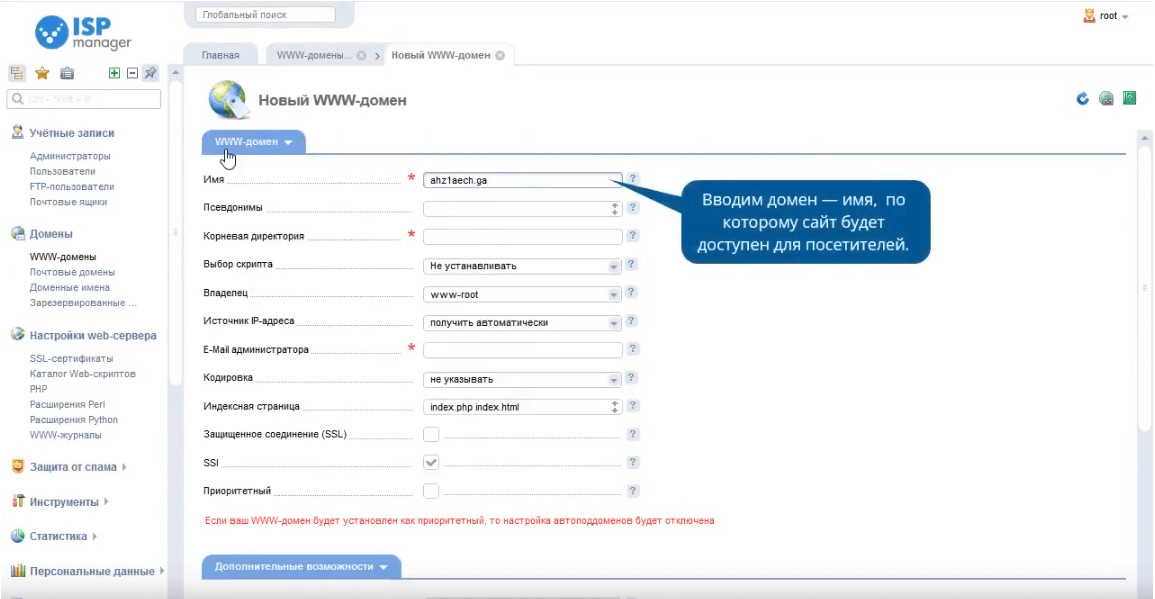Screen dimensions: 1155x599
Task: Close the Новый WWW-домен tab
Action: pos(500,55)
